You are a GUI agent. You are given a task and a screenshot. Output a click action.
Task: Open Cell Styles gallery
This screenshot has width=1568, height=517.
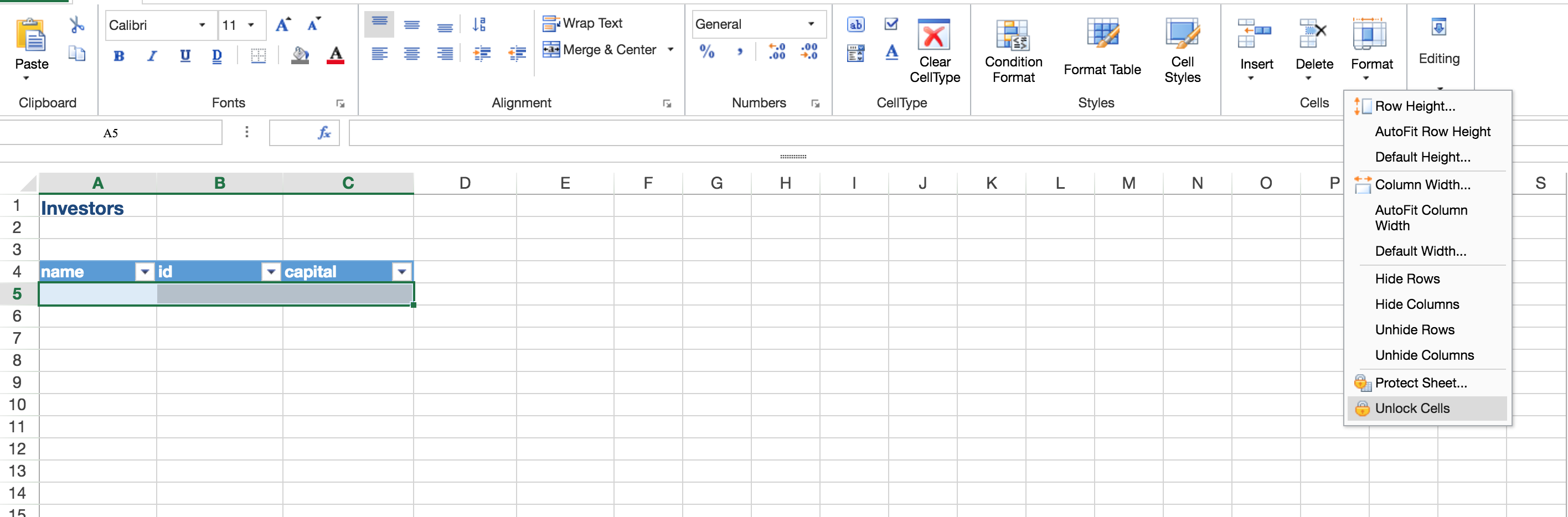[1182, 36]
